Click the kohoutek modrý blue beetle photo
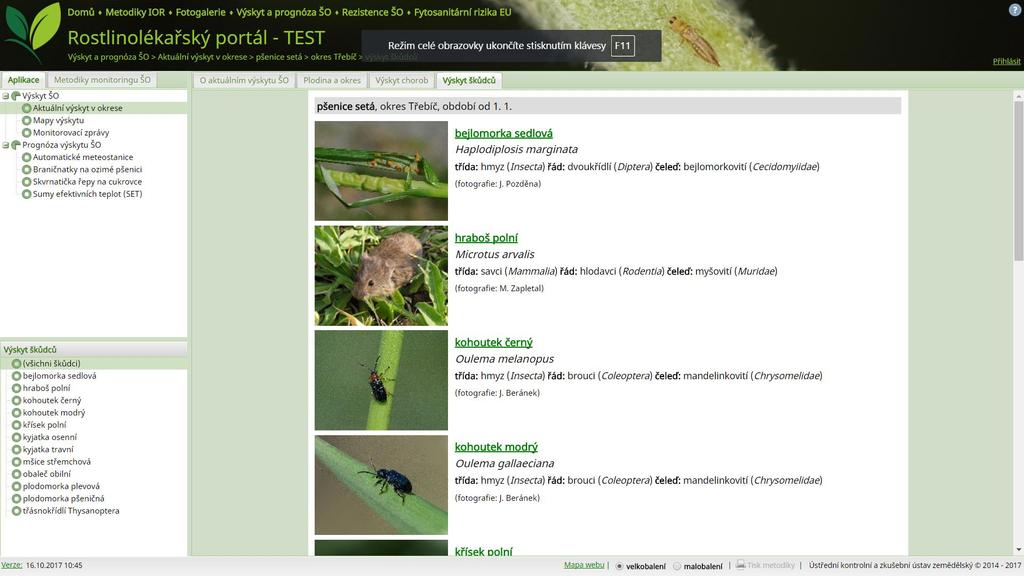The height and width of the screenshot is (576, 1024). pos(381,485)
